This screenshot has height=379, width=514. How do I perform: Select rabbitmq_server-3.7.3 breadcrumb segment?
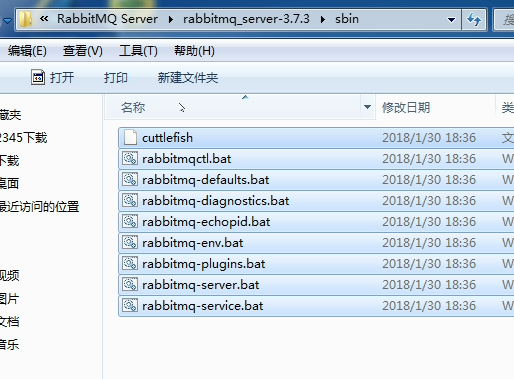coord(246,19)
